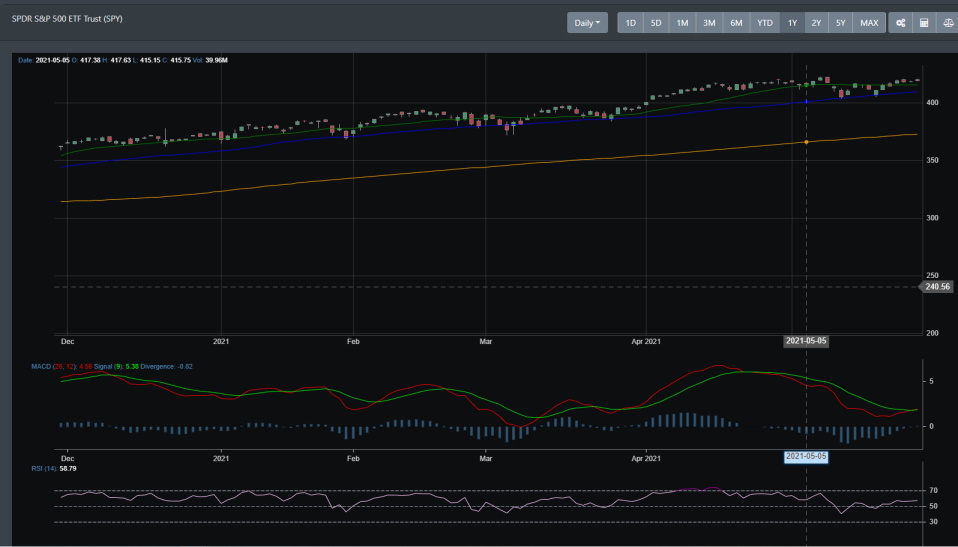The width and height of the screenshot is (958, 547).
Task: Click the 240.56 price marker label
Action: [938, 287]
